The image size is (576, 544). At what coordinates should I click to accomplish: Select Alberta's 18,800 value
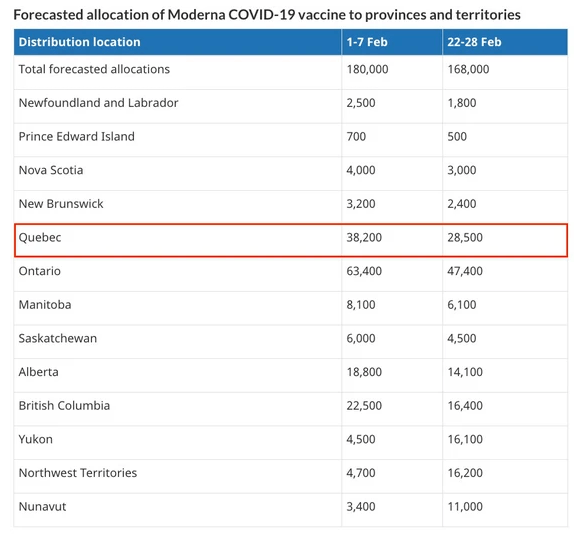364,372
